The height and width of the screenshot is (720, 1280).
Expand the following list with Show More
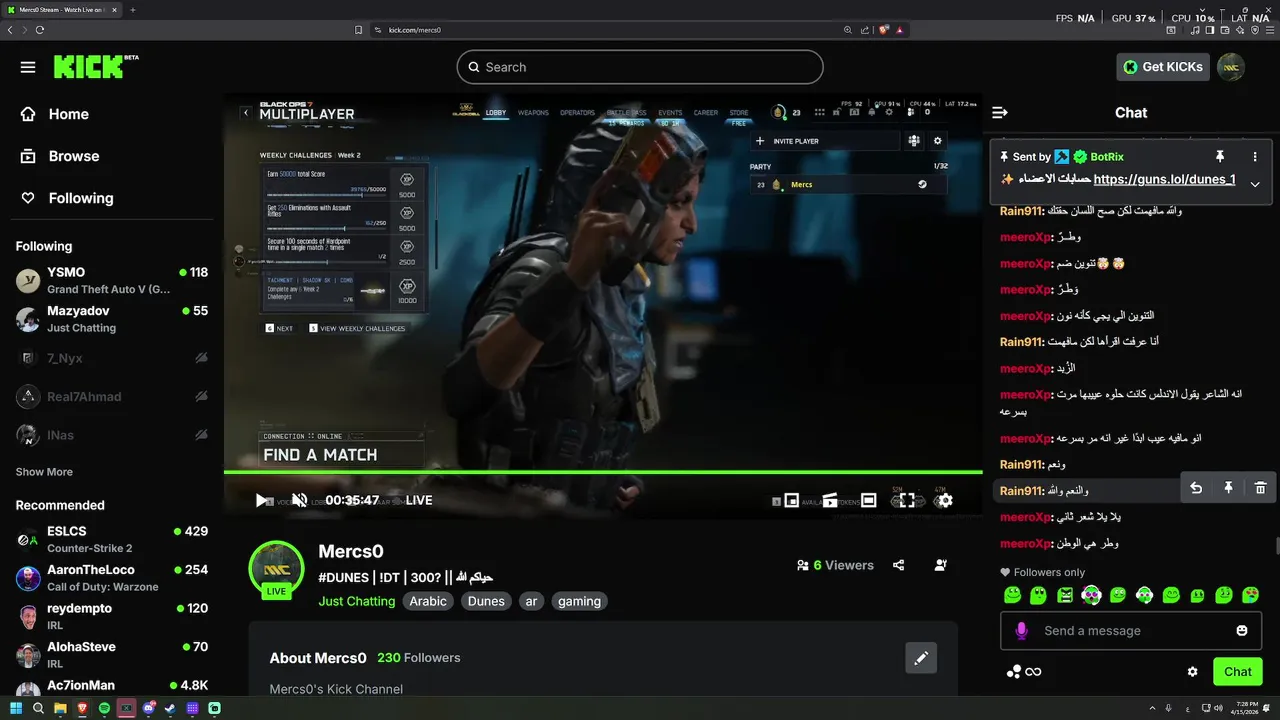point(44,472)
